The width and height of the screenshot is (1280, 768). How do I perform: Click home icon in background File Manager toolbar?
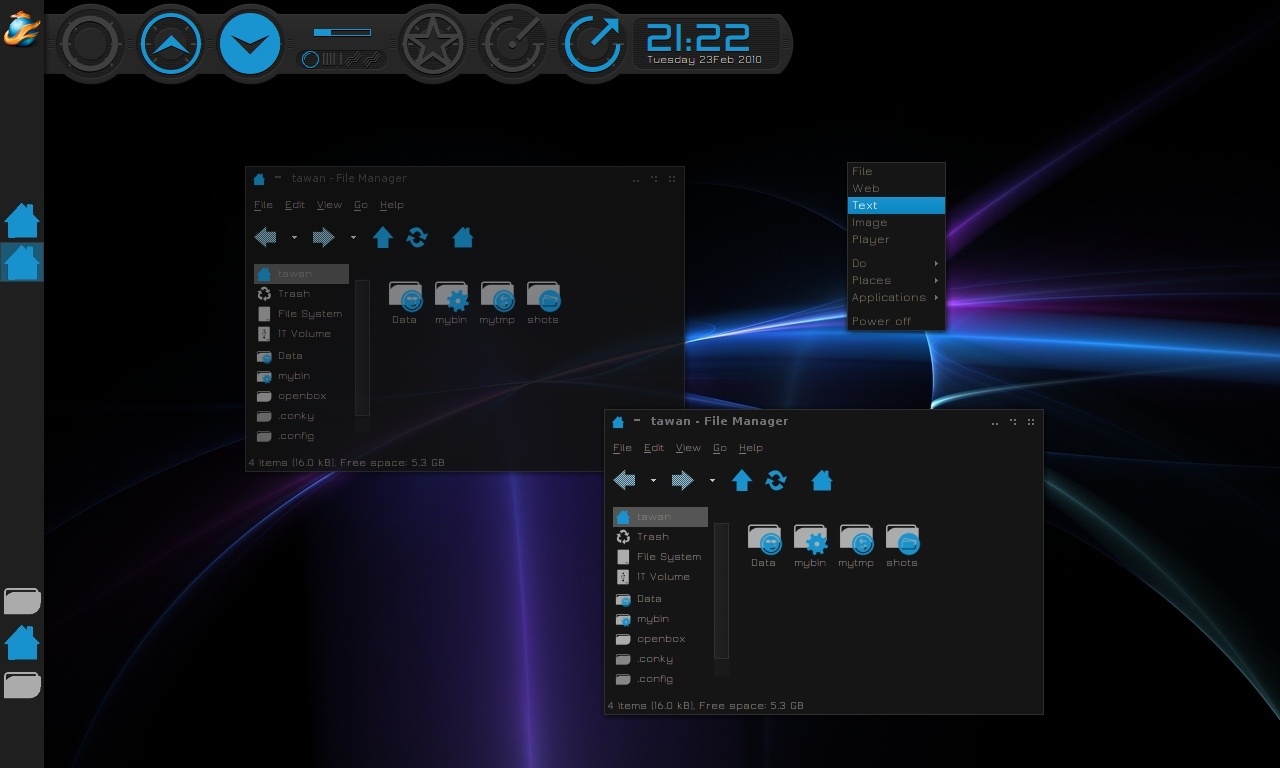pyautogui.click(x=463, y=238)
